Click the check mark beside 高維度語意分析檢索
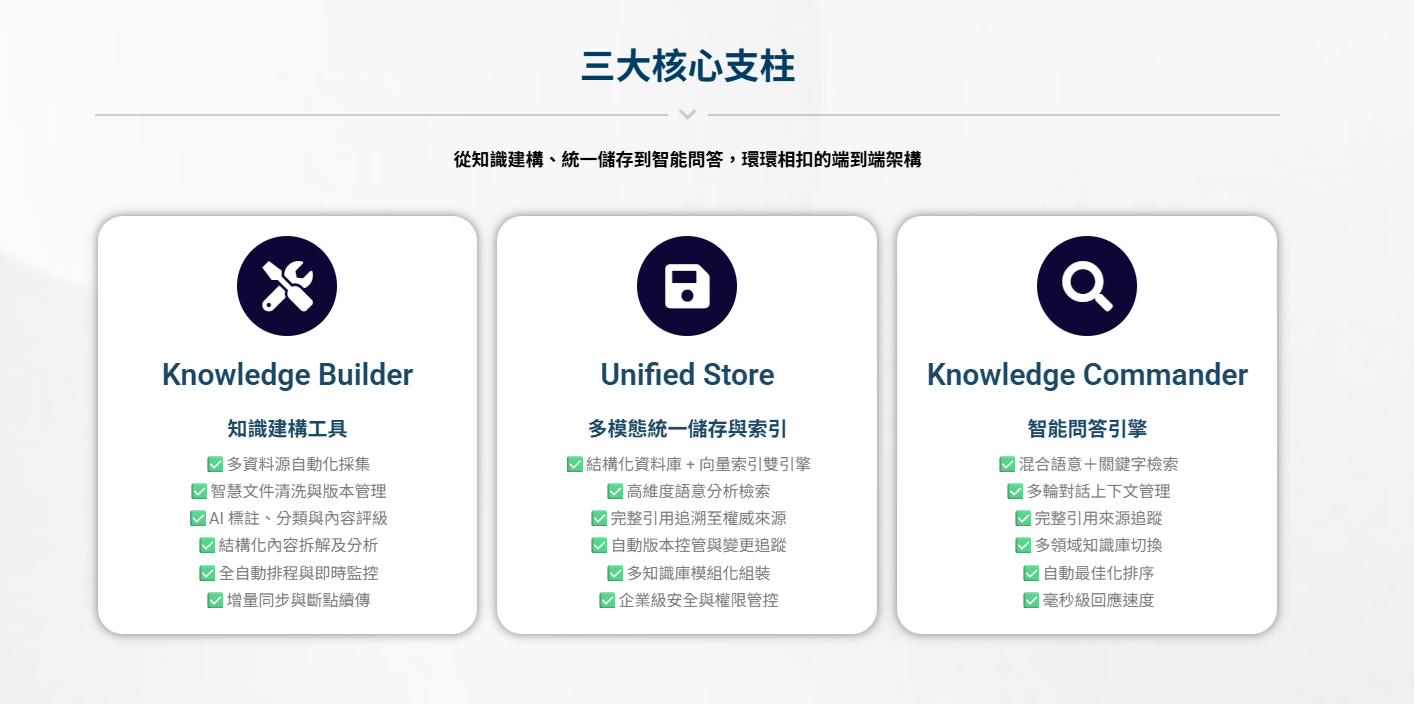The image size is (1414, 704). click(615, 491)
